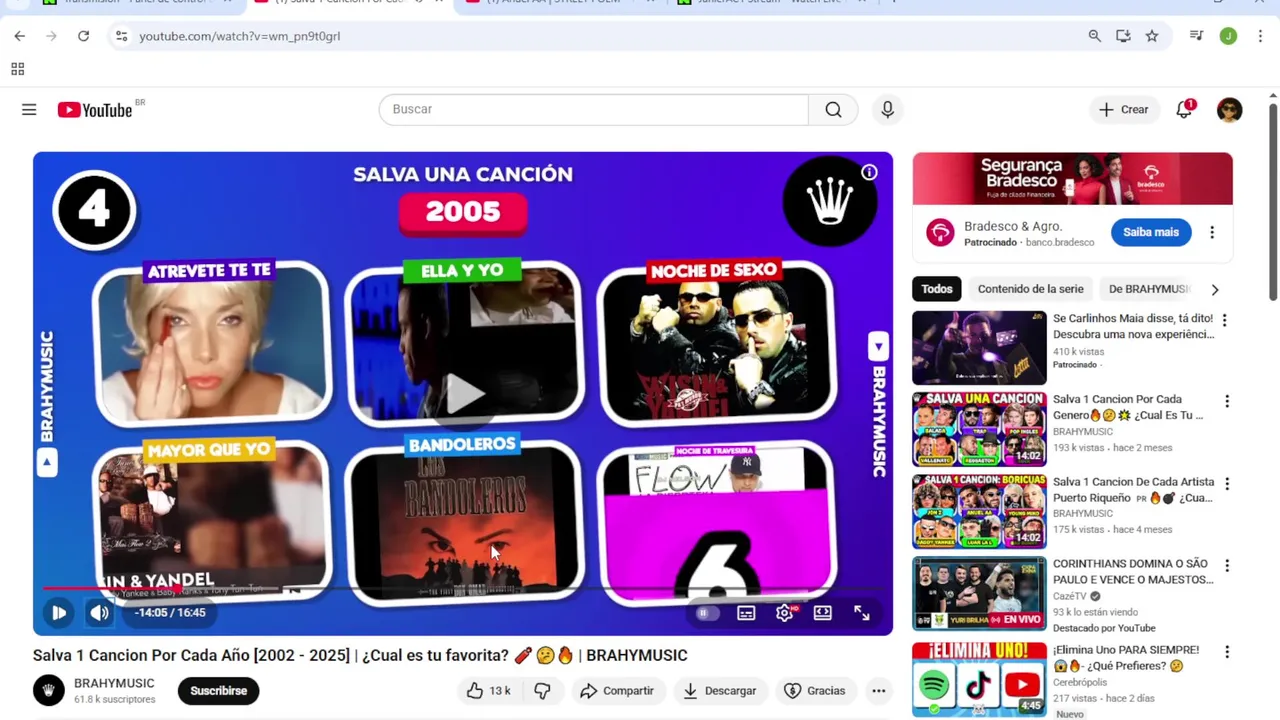This screenshot has width=1280, height=720.
Task: Open Artista Puerto Riqueño video title
Action: pos(1133,490)
